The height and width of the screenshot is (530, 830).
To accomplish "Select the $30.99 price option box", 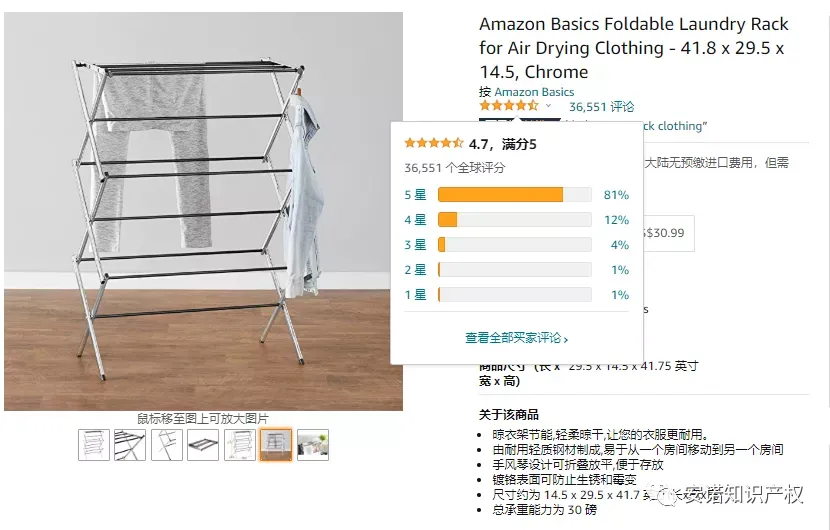I will coord(668,233).
